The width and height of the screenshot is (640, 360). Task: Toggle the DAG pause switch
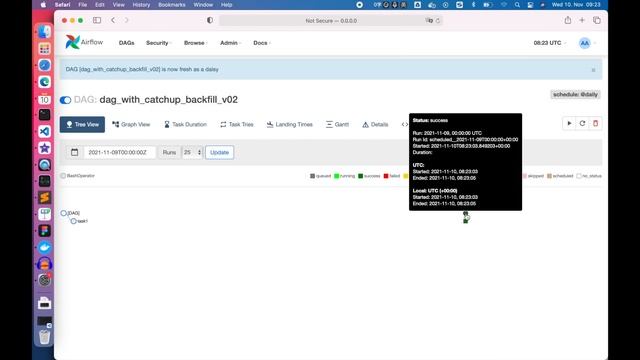[65, 100]
